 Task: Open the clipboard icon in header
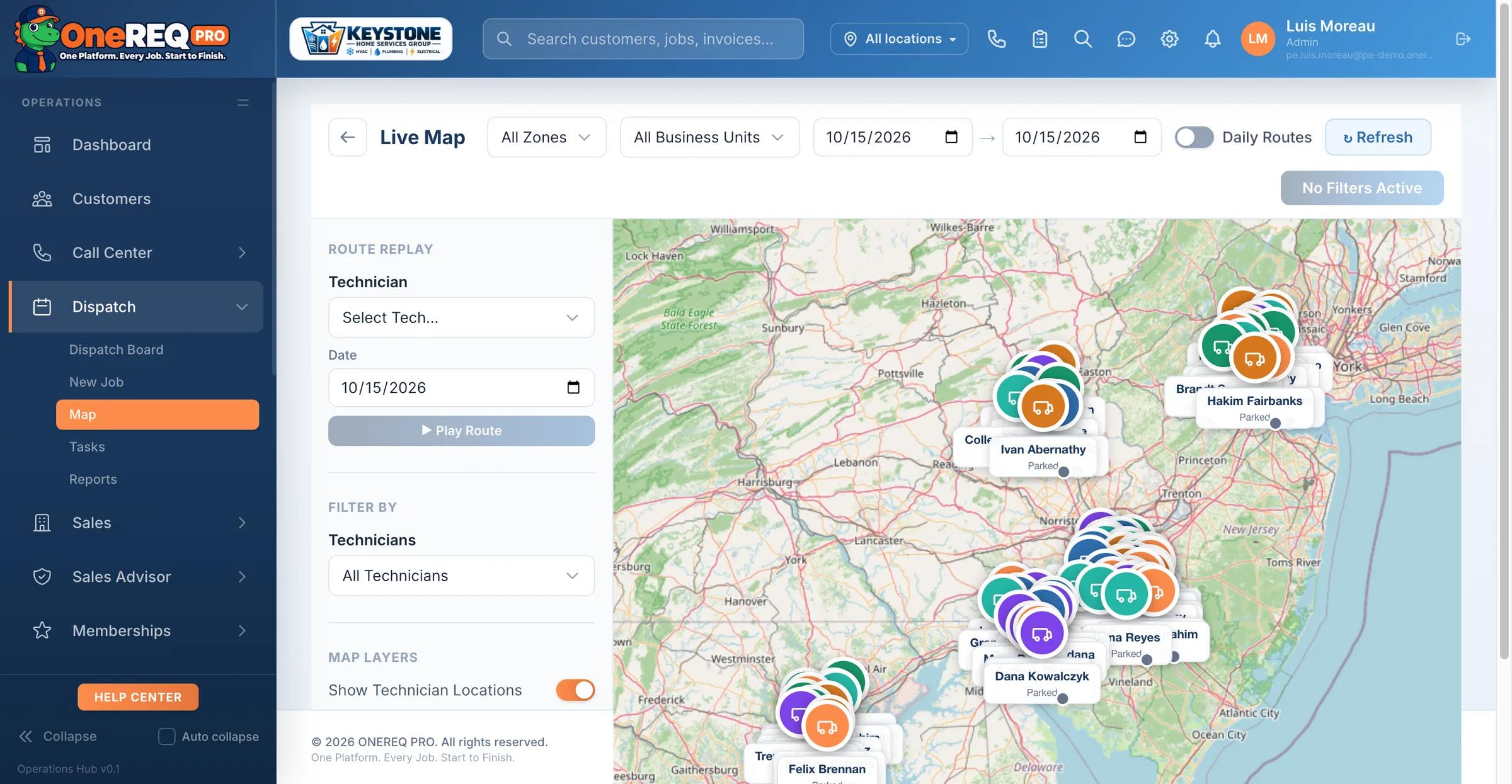point(1039,39)
